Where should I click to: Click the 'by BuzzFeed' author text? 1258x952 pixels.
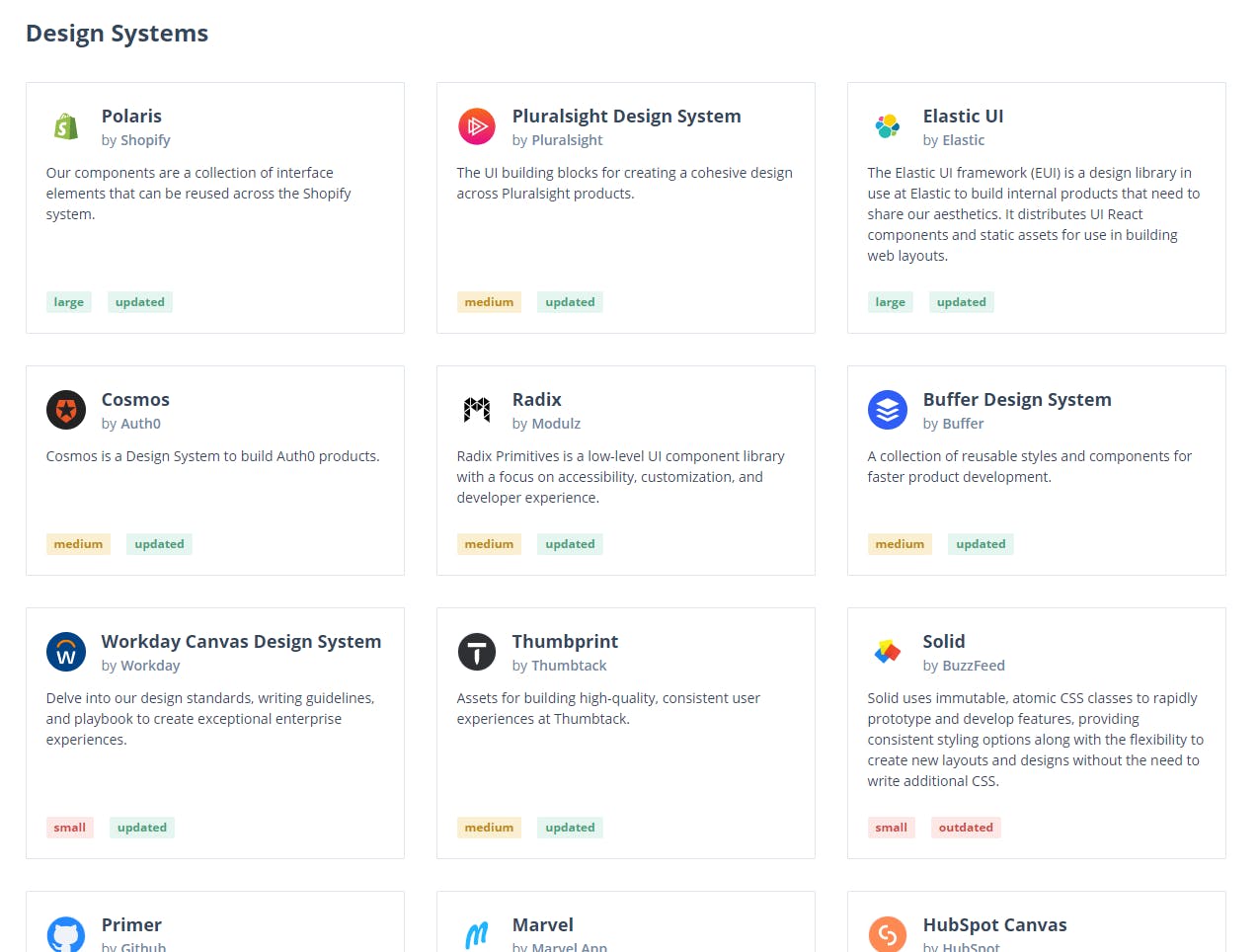coord(964,666)
